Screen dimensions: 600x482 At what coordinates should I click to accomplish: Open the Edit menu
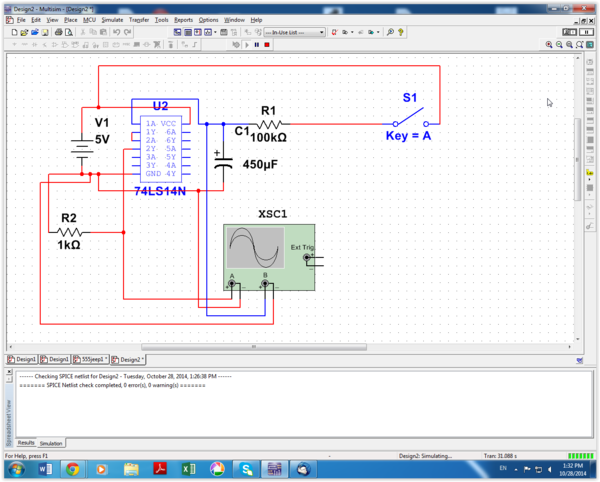[36, 20]
